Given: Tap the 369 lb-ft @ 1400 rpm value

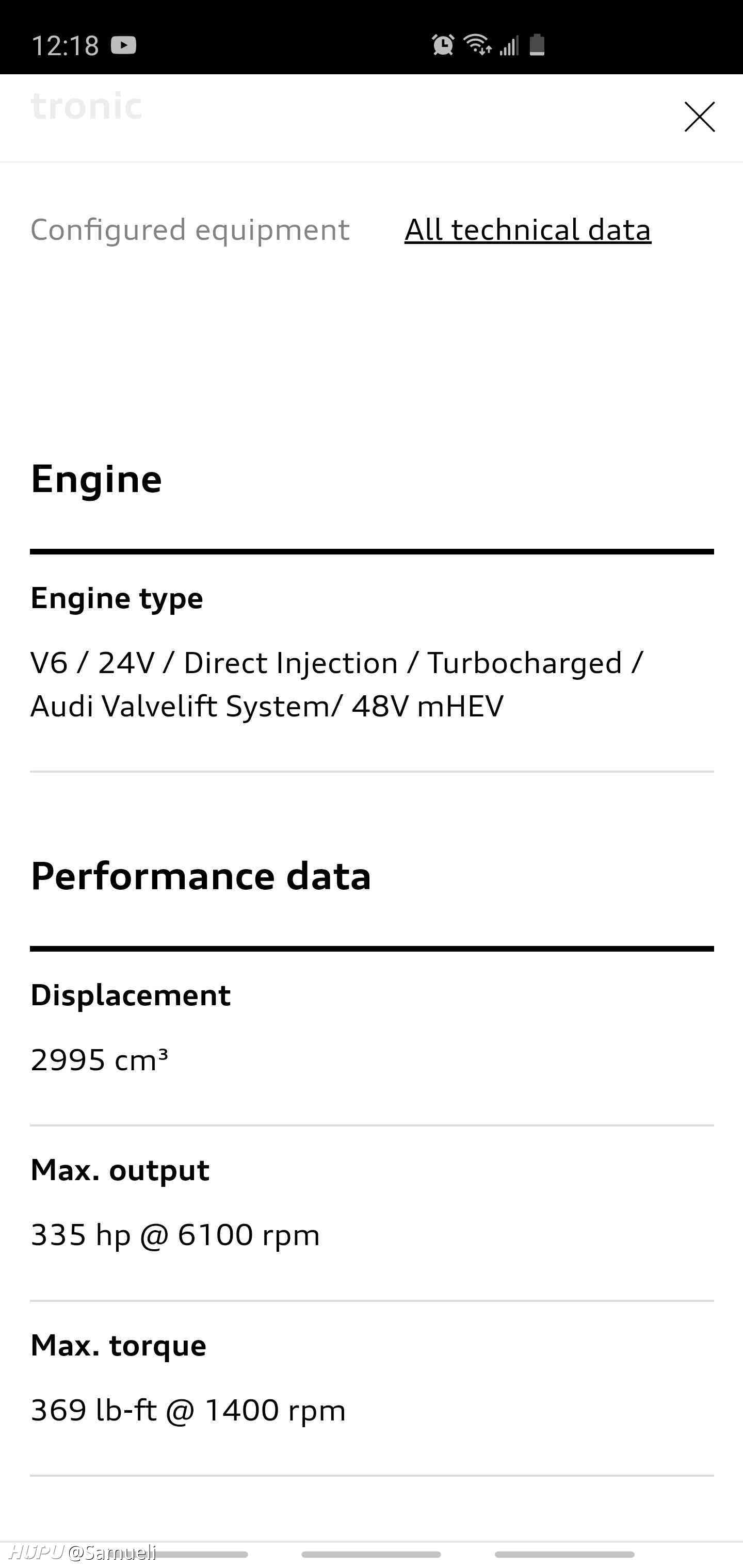Looking at the screenshot, I should pos(188,1410).
